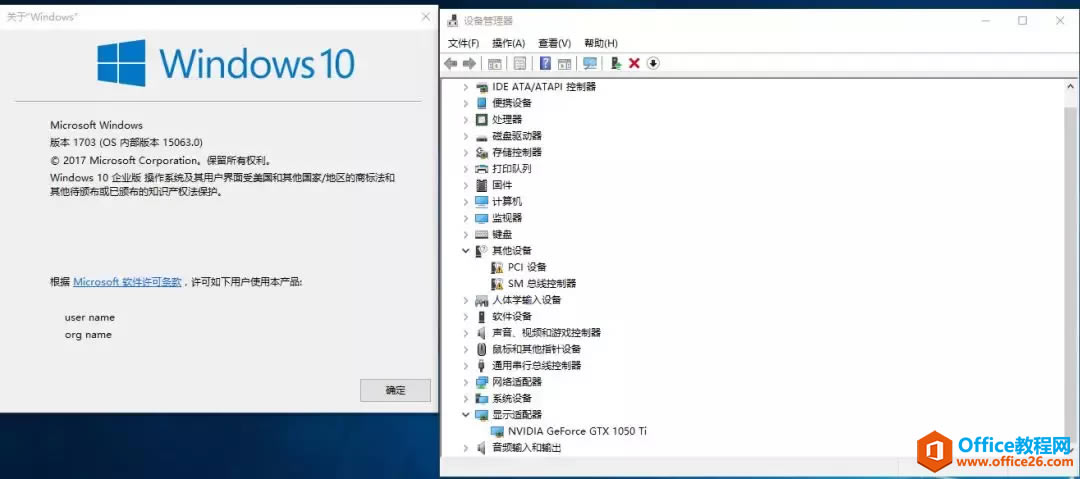Select the 网络适配器 network adapter icon
1080x479 pixels.
click(x=481, y=382)
